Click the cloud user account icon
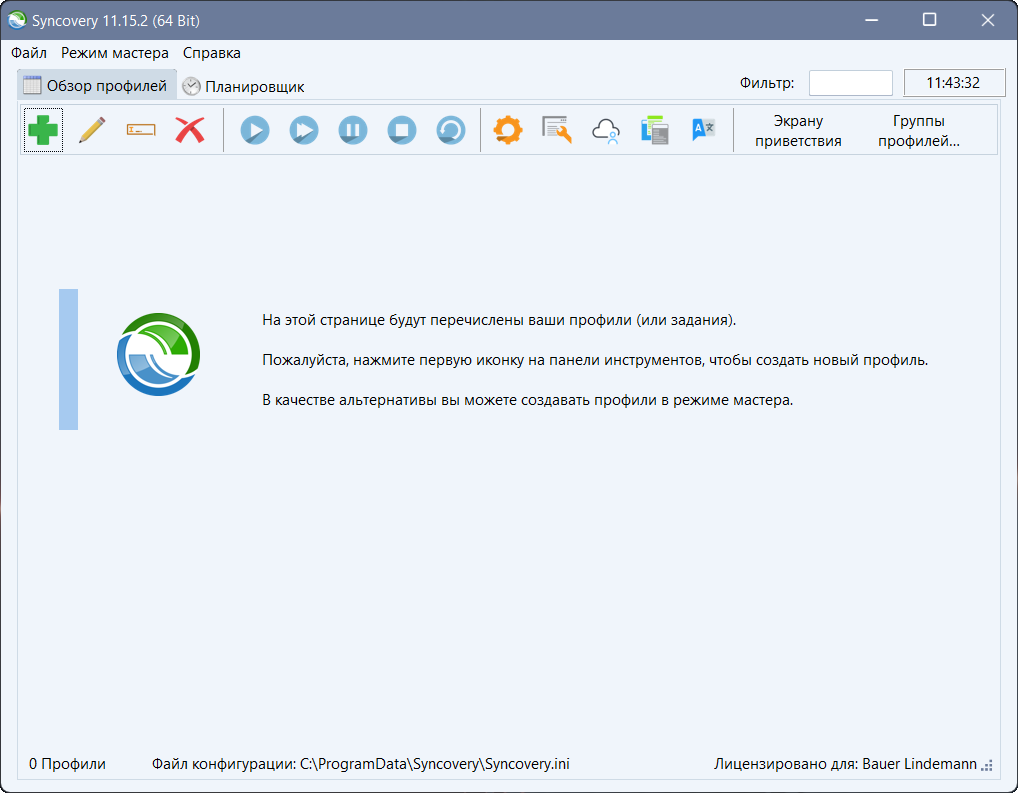The width and height of the screenshot is (1018, 793). [606, 130]
